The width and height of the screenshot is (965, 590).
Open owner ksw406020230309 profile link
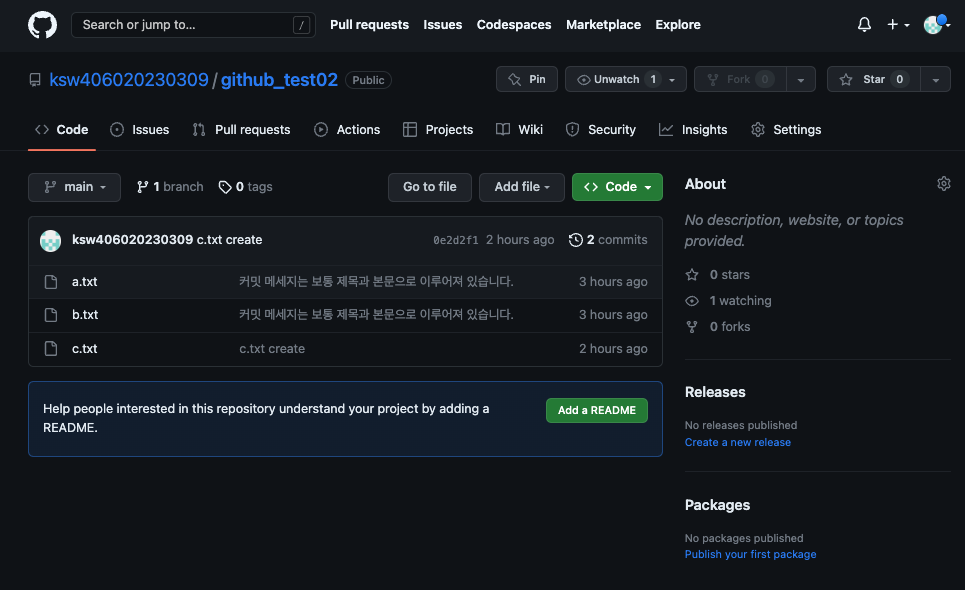[129, 80]
